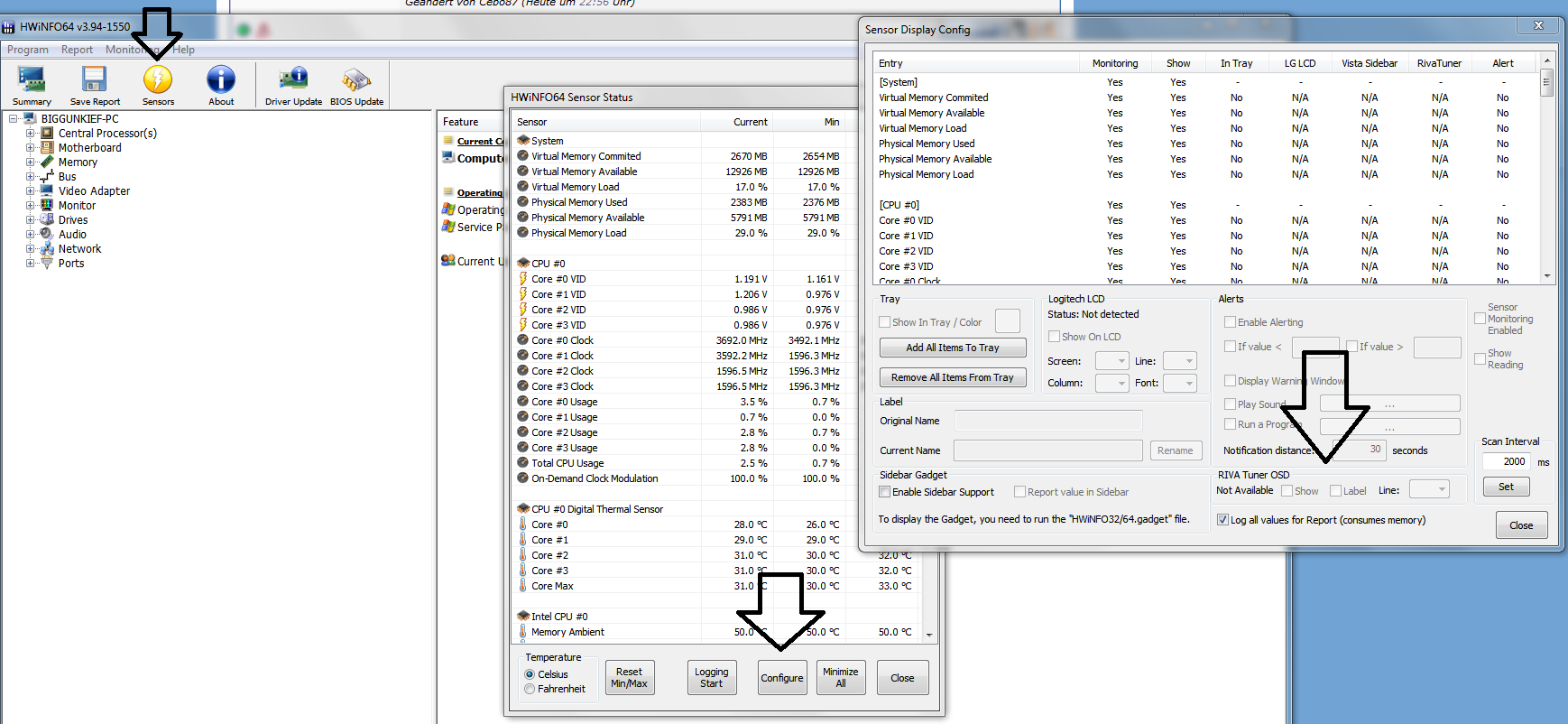Select the Motherboard tree node

89,148
